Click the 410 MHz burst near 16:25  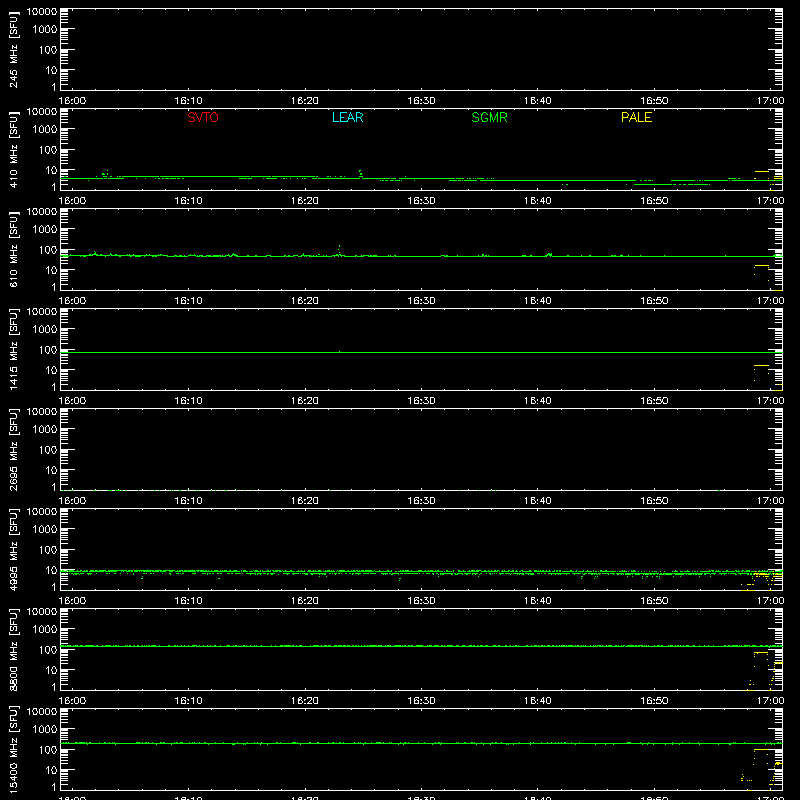pyautogui.click(x=361, y=173)
